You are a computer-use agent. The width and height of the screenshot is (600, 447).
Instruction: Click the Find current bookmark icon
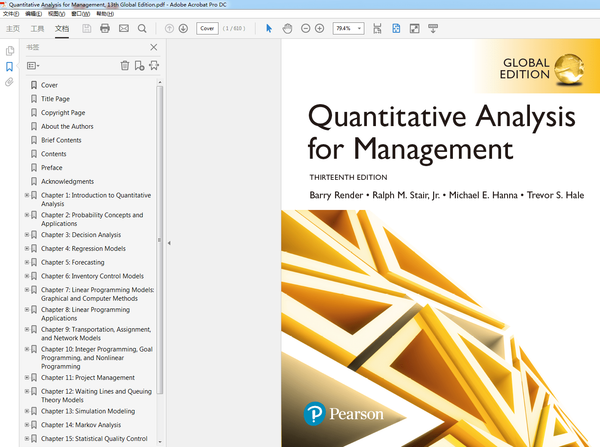coord(154,65)
